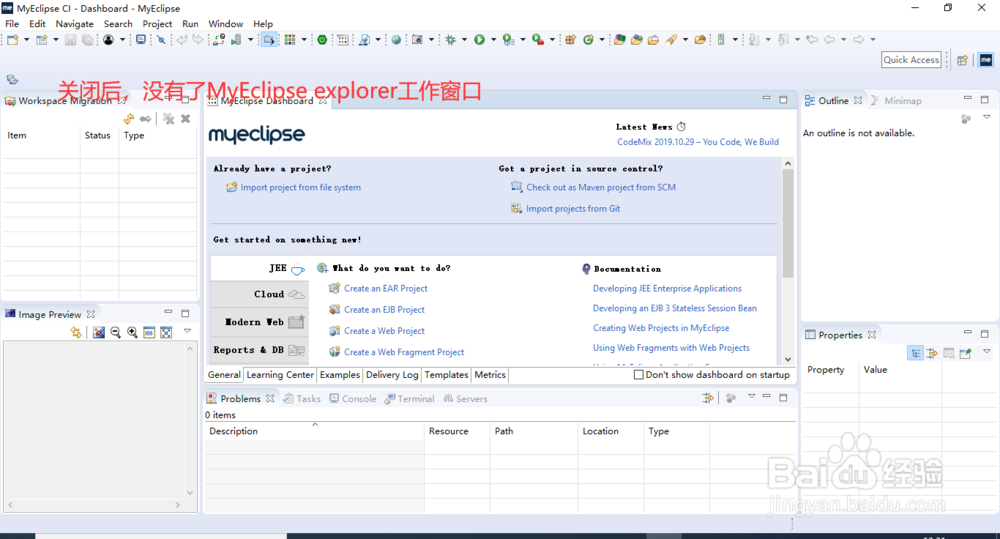
Task: Click the Debug bug icon
Action: coord(451,40)
